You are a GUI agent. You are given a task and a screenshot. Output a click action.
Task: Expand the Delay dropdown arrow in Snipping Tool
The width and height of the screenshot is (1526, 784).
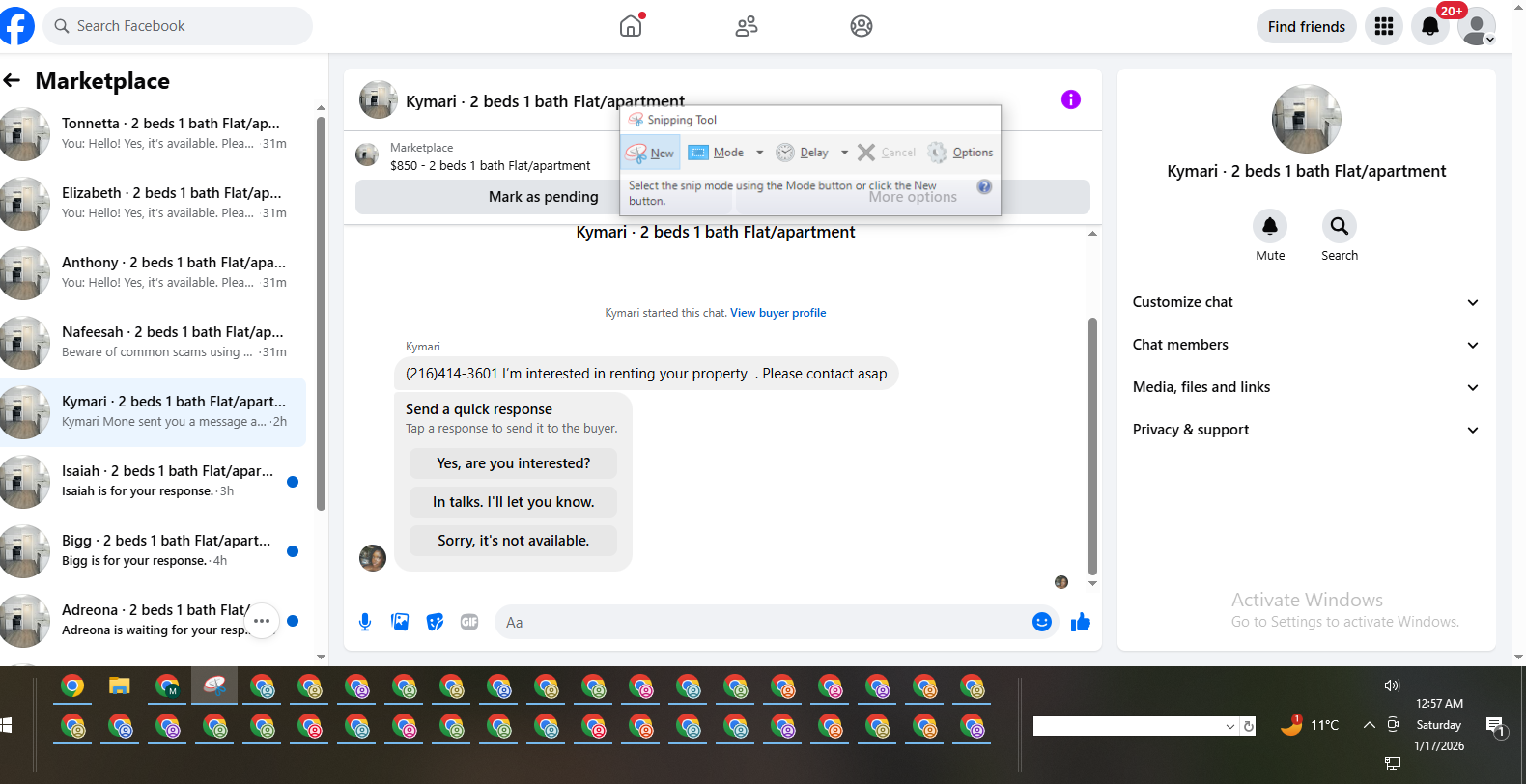[845, 153]
